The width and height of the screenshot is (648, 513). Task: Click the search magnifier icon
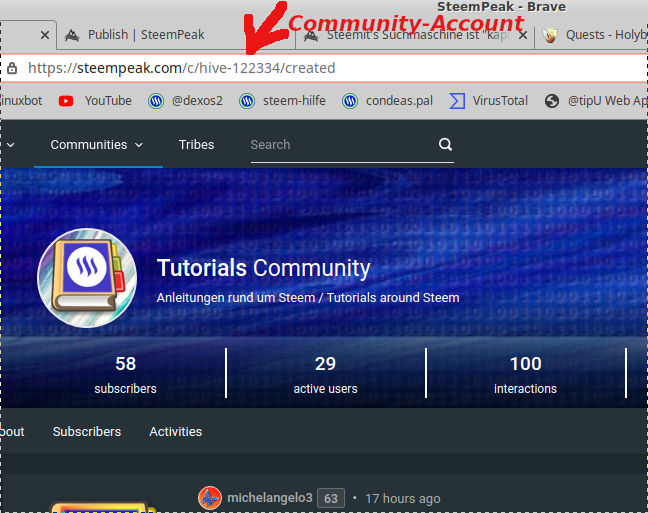click(445, 145)
